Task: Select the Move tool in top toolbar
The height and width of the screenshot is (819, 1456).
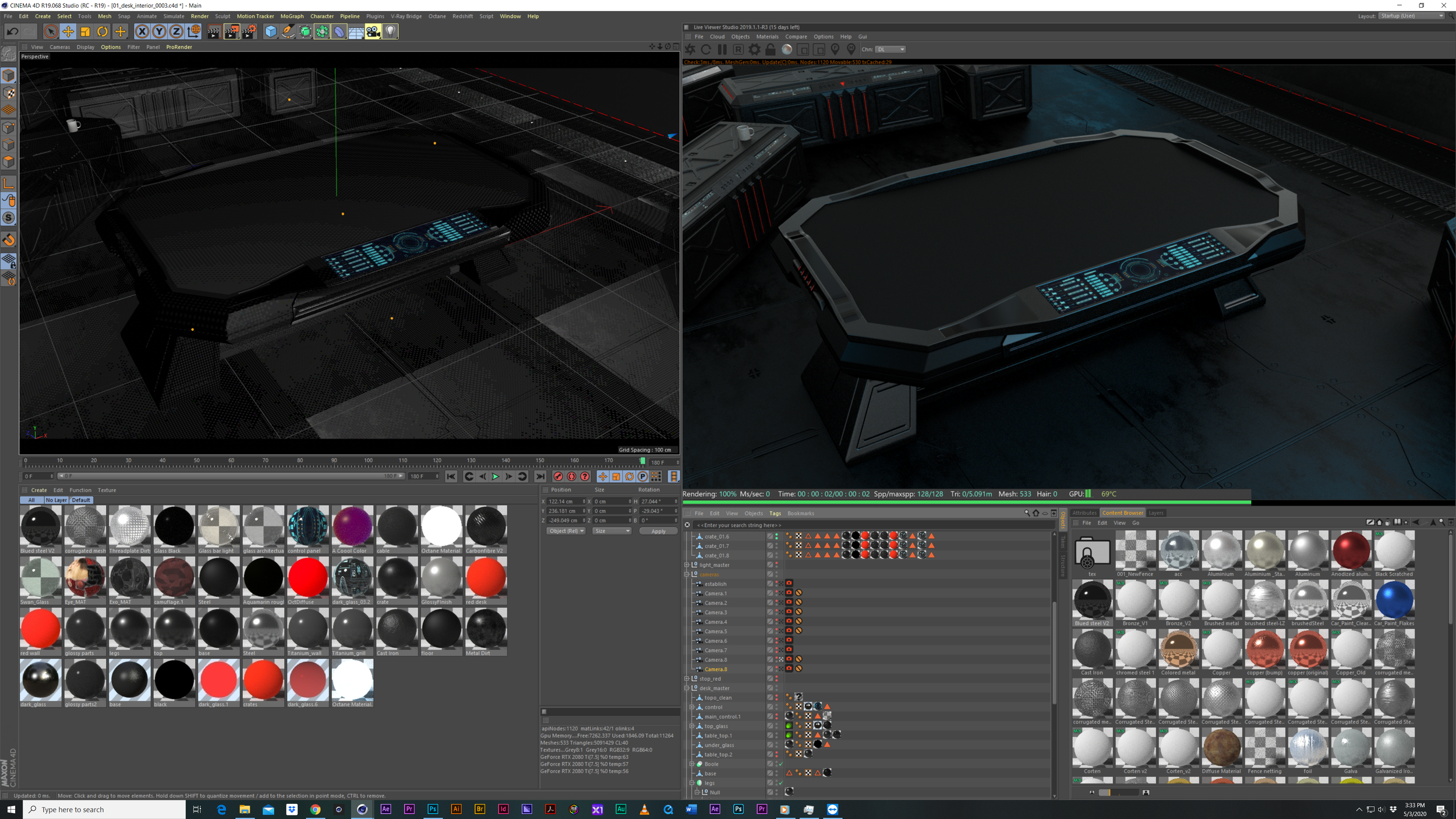Action: click(68, 31)
